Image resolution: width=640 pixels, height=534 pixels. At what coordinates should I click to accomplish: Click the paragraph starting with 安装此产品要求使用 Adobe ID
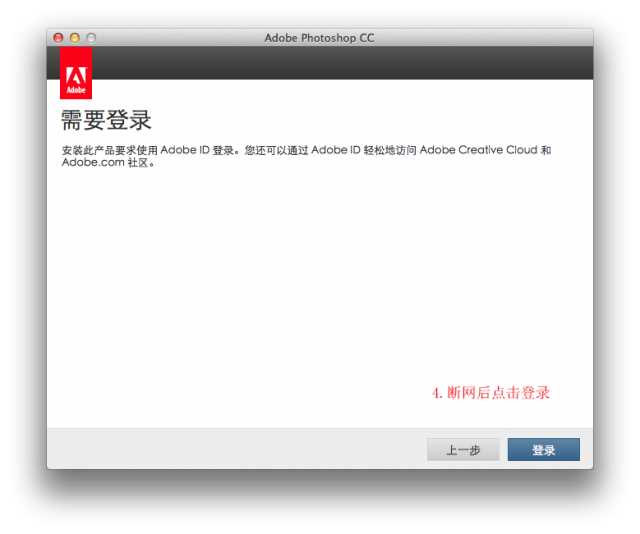306,156
